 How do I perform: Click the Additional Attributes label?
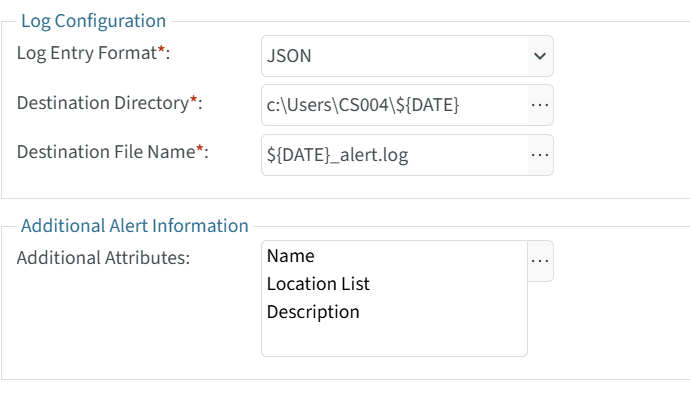pyautogui.click(x=103, y=258)
